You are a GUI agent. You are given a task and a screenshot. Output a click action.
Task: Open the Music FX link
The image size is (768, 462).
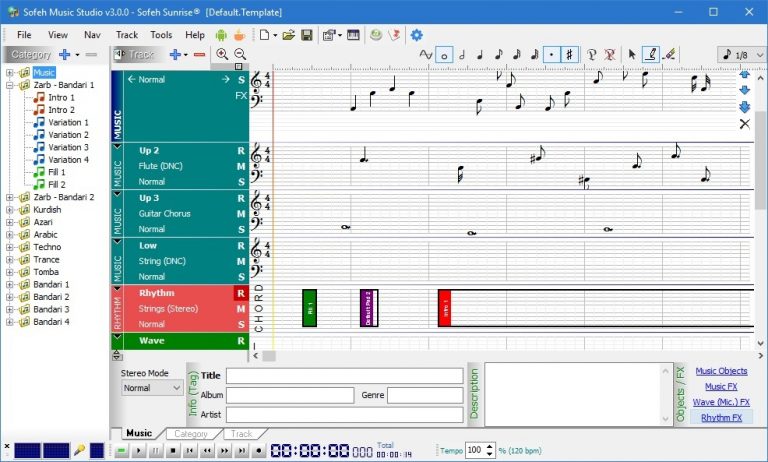click(x=721, y=387)
